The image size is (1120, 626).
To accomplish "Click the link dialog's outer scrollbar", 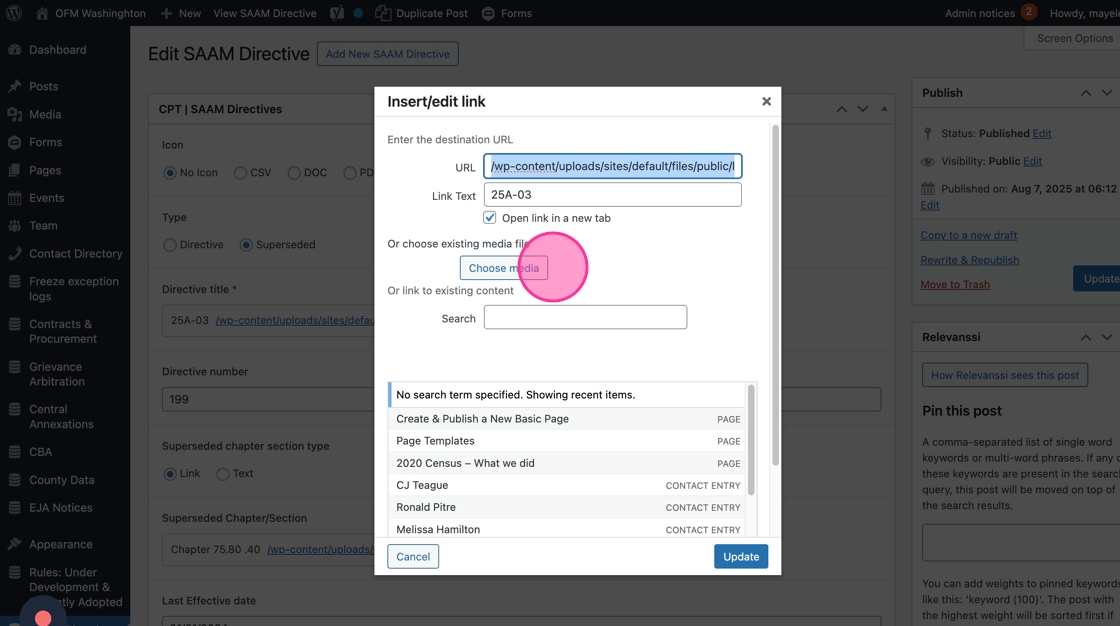I will coord(775,295).
